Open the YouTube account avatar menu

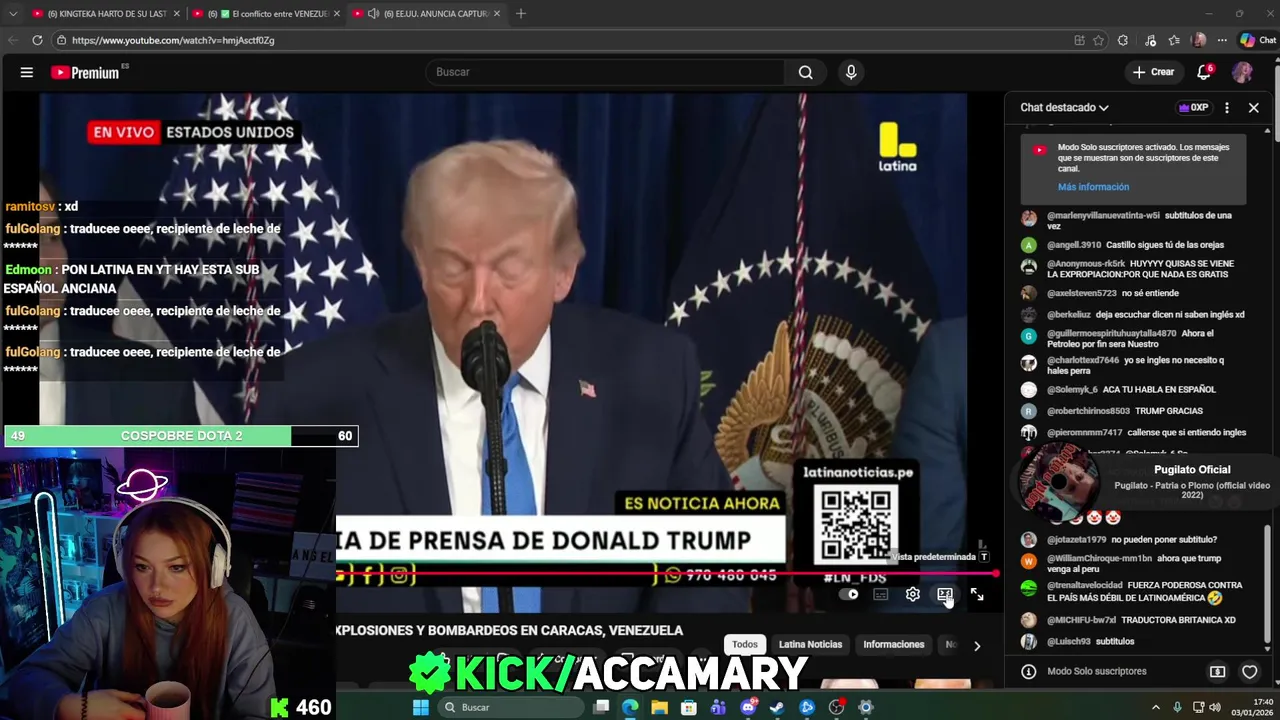(1242, 72)
